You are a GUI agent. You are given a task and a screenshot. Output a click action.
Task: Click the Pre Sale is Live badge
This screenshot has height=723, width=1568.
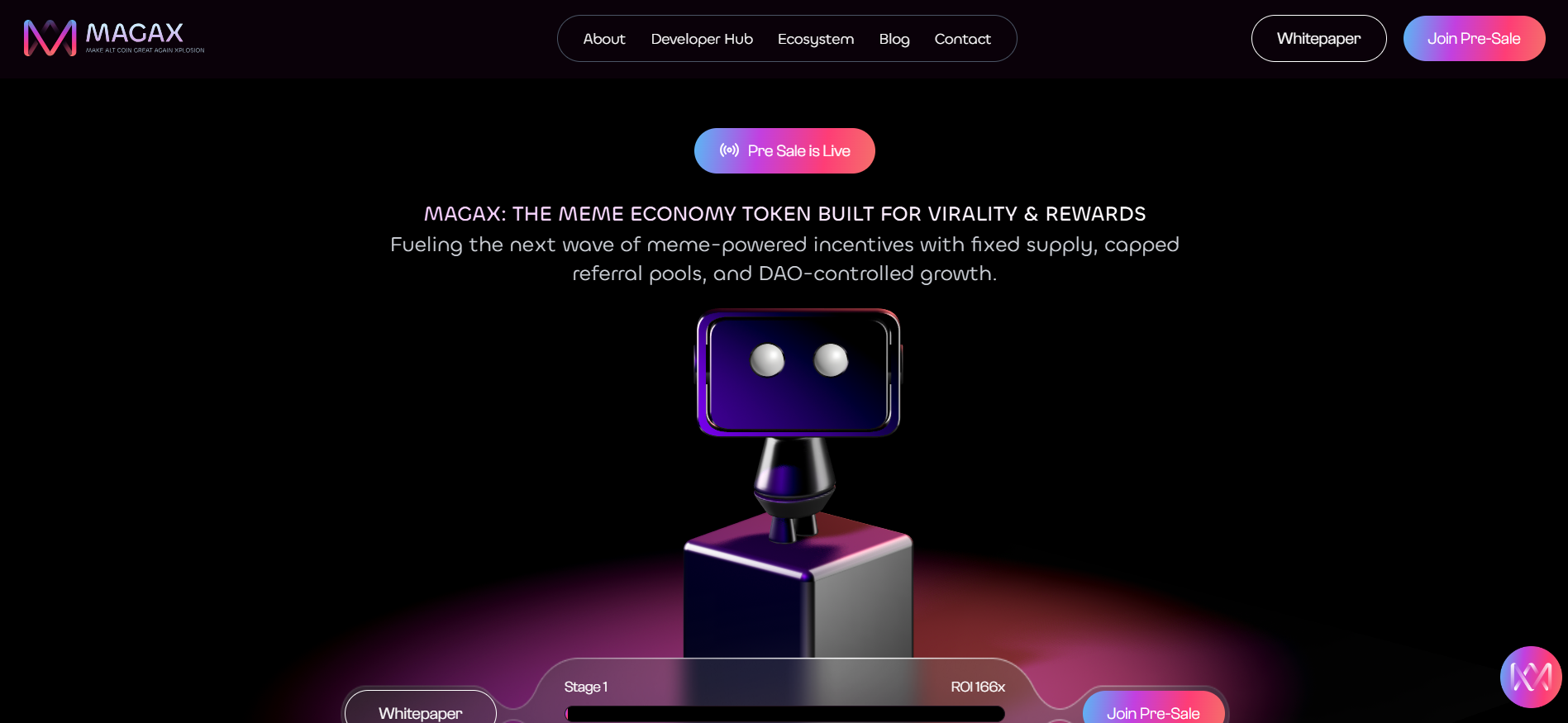click(x=784, y=150)
